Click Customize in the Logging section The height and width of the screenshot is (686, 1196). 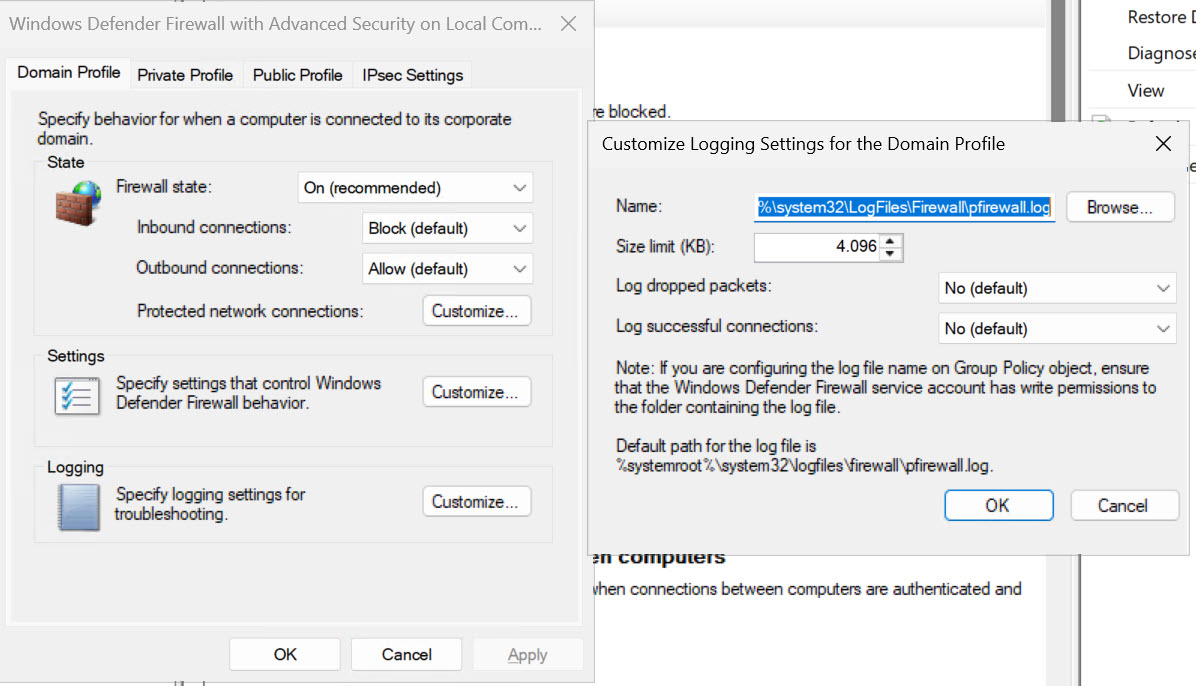pos(477,501)
